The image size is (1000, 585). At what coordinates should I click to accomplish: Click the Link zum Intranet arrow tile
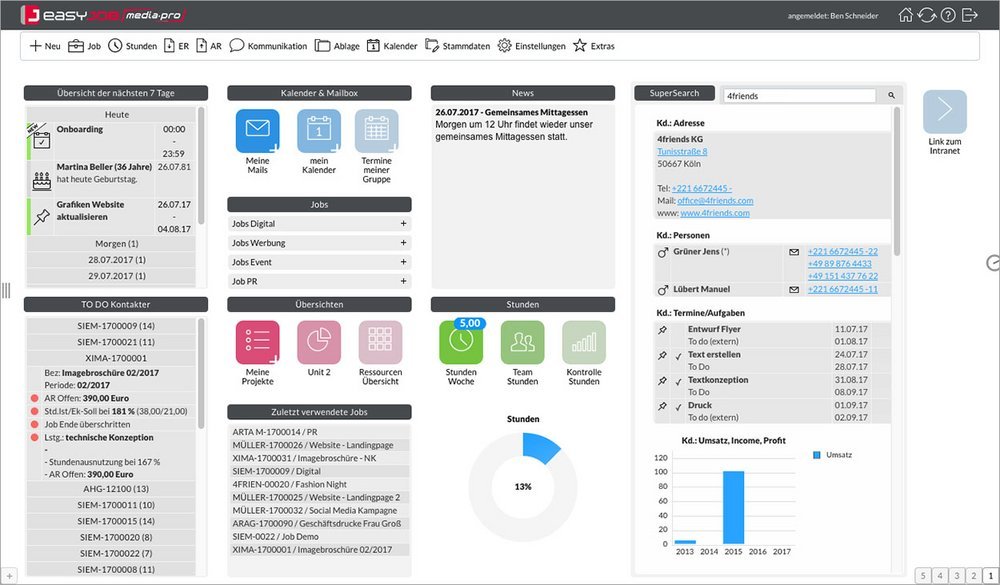[945, 112]
